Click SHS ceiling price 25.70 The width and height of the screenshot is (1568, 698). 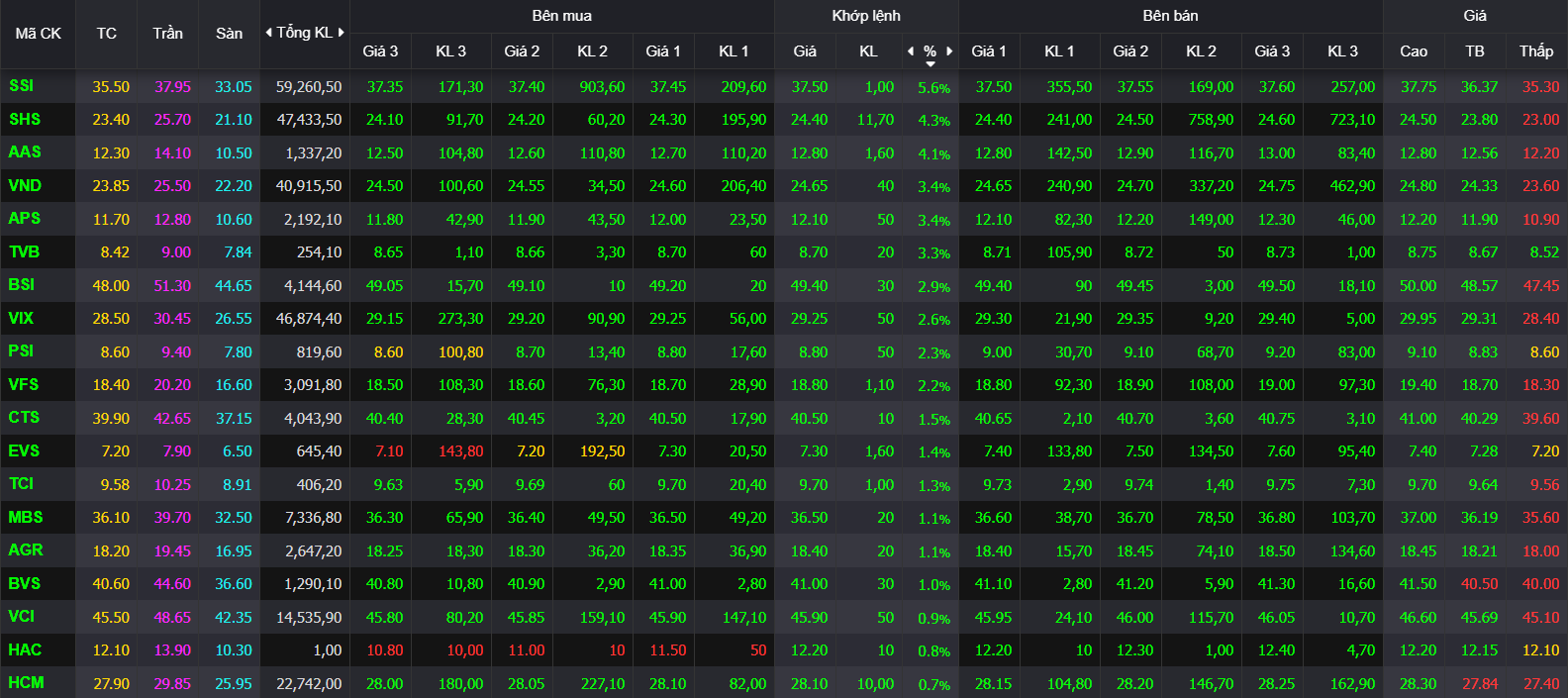pyautogui.click(x=172, y=120)
